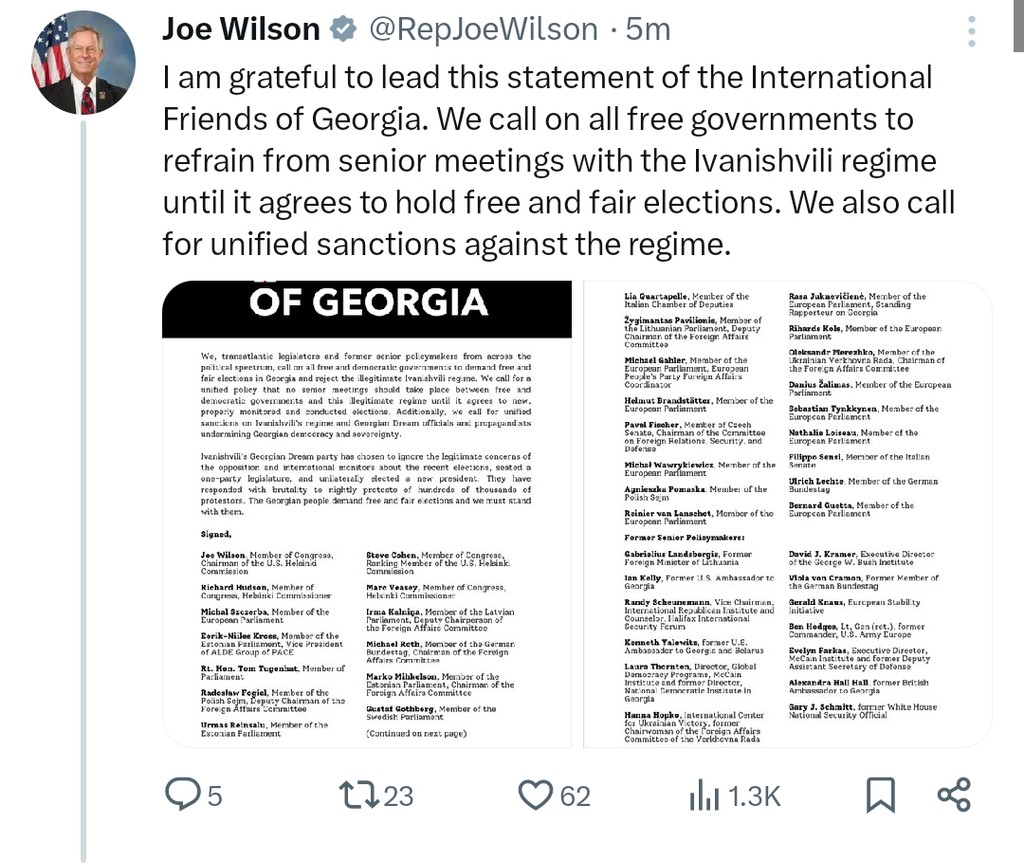Screen dimensions: 1024x863
Task: Like the post with the heart icon
Action: click(536, 795)
